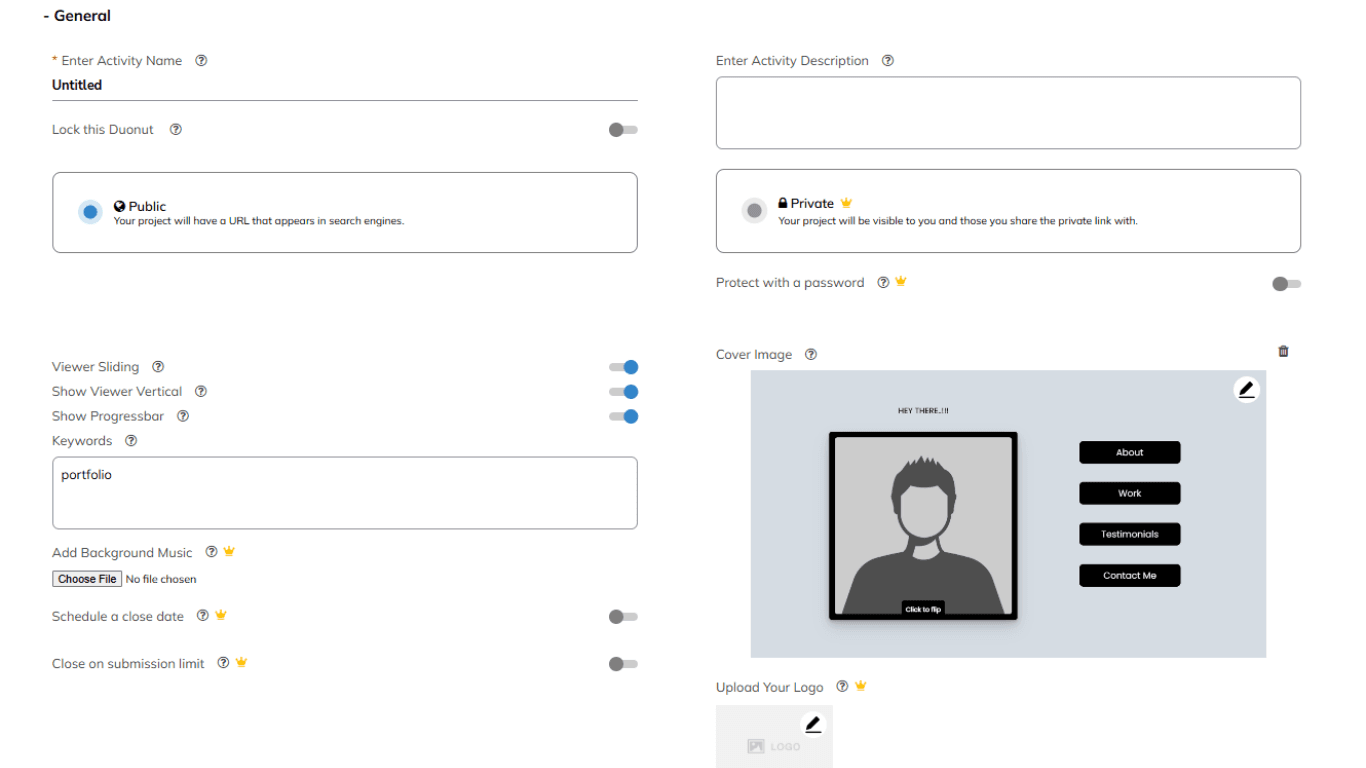Click the Keywords field containing portfolio
Screen dimensions: 1366x768
[x=344, y=492]
